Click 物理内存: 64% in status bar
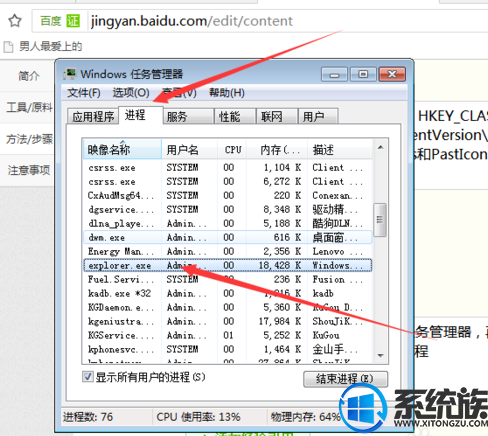488x436 pixels. (305, 417)
